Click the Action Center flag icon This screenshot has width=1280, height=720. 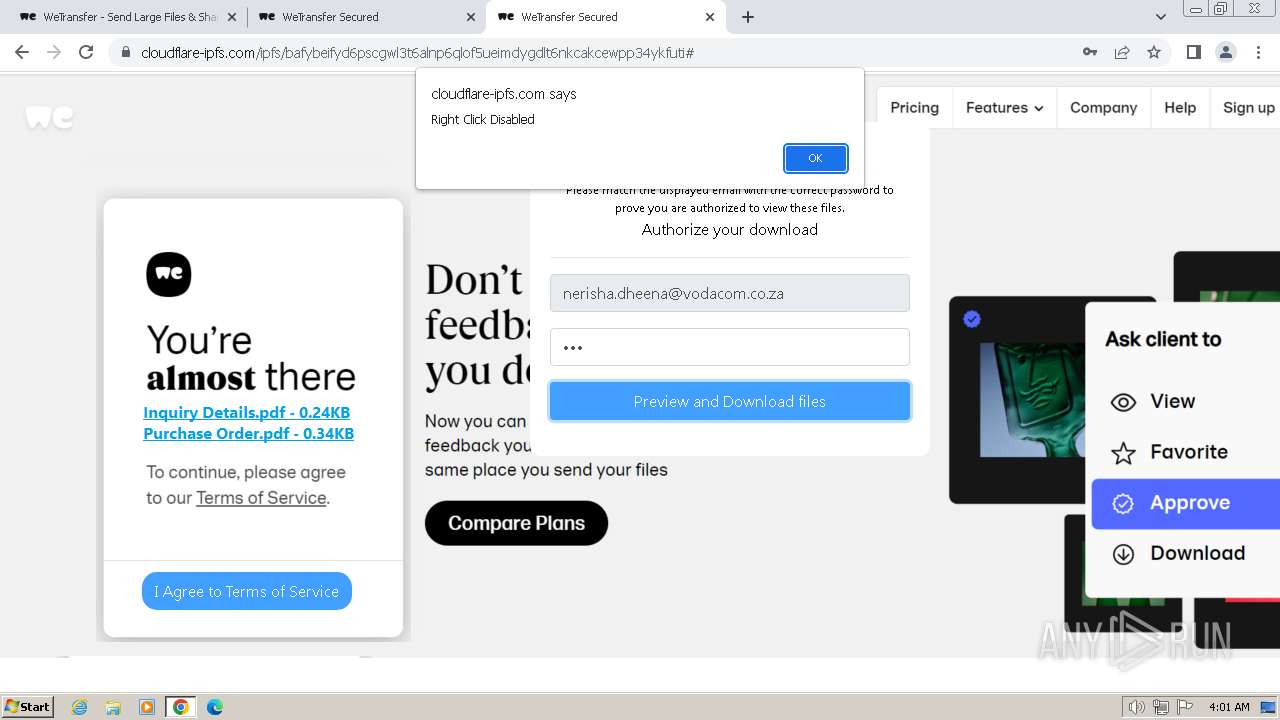pos(1185,707)
